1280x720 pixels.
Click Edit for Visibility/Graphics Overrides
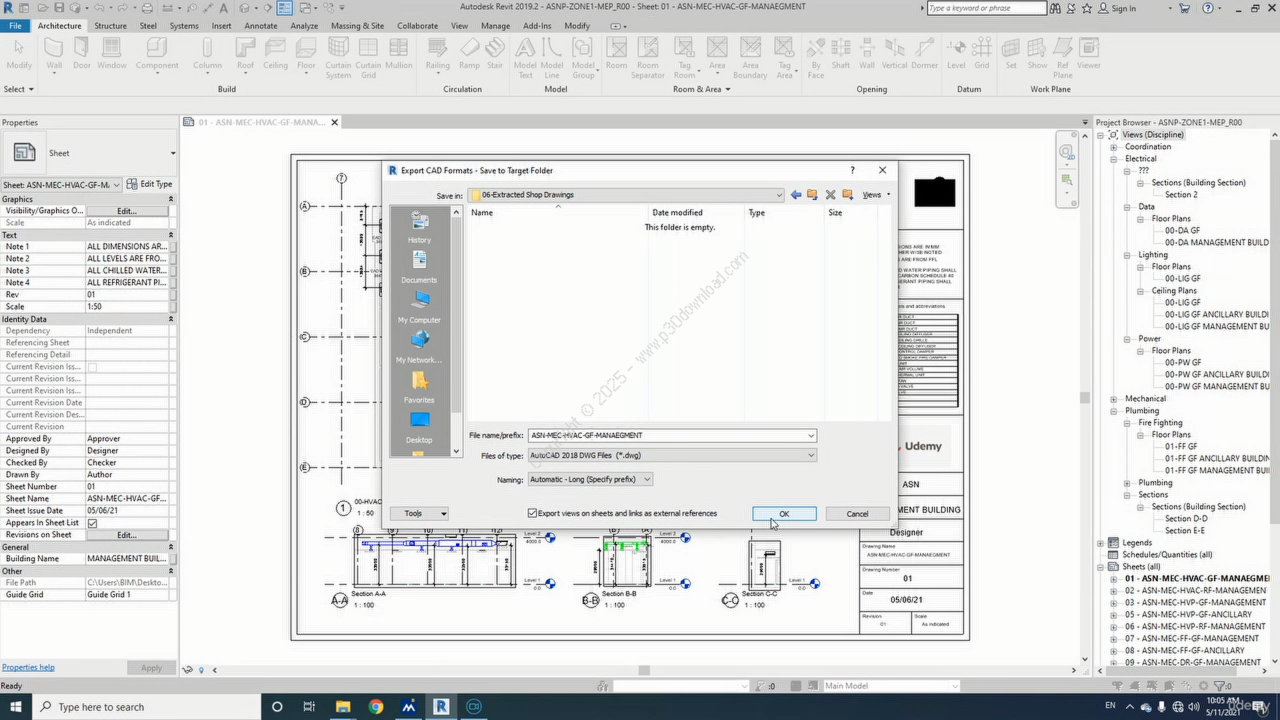(x=126, y=211)
